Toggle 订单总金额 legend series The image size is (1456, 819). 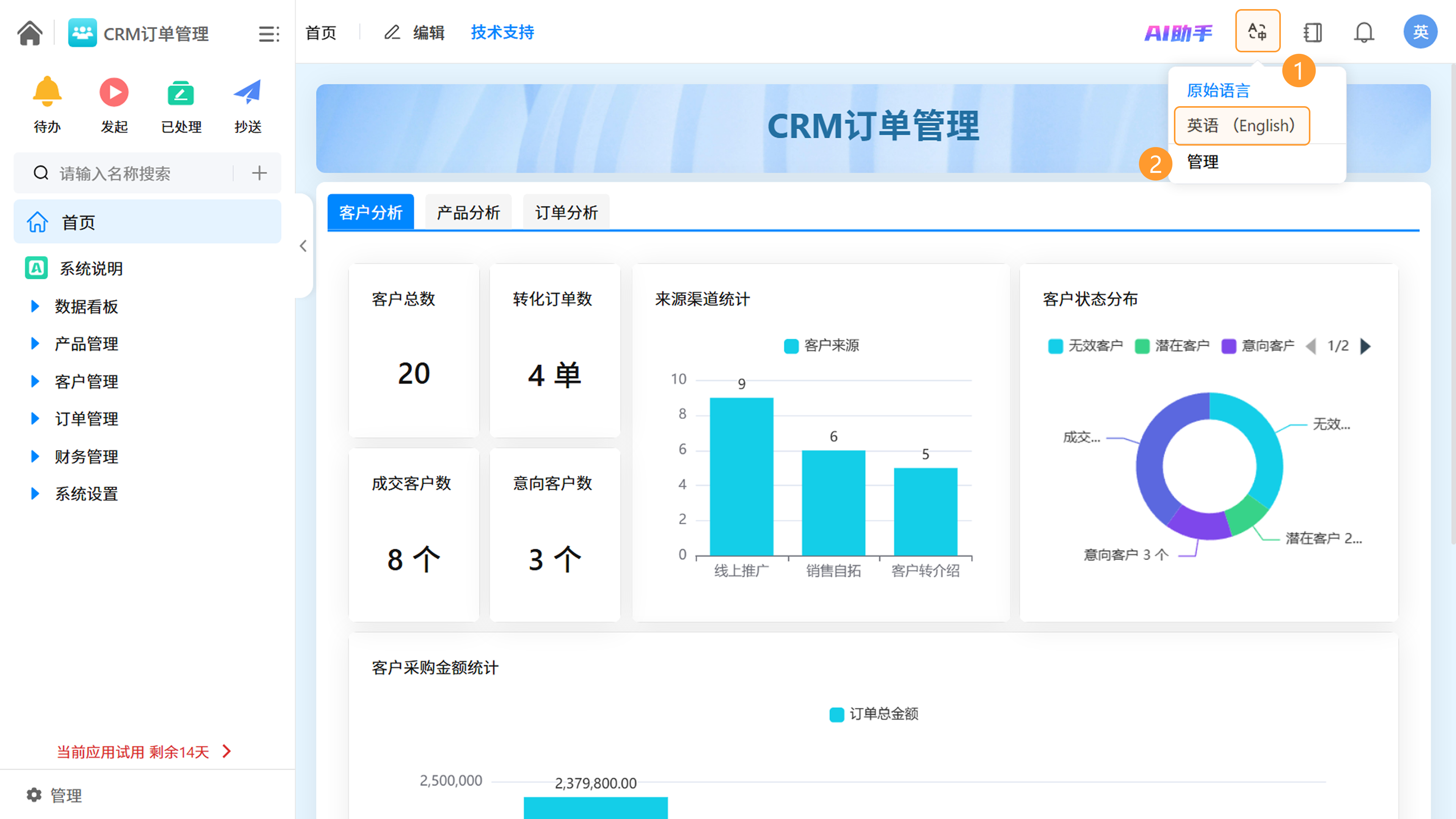(x=874, y=714)
